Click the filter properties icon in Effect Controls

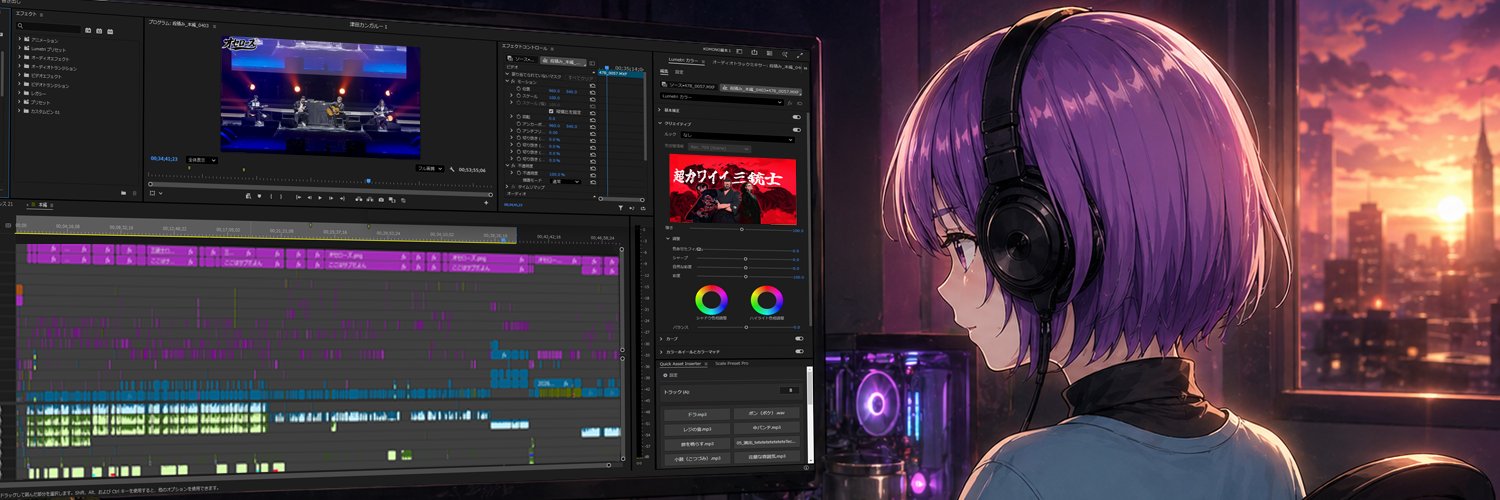(620, 207)
